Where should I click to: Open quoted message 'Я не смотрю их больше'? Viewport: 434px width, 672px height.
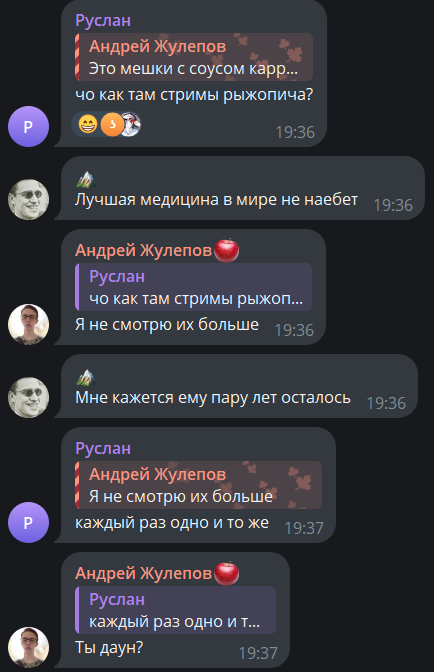click(198, 485)
